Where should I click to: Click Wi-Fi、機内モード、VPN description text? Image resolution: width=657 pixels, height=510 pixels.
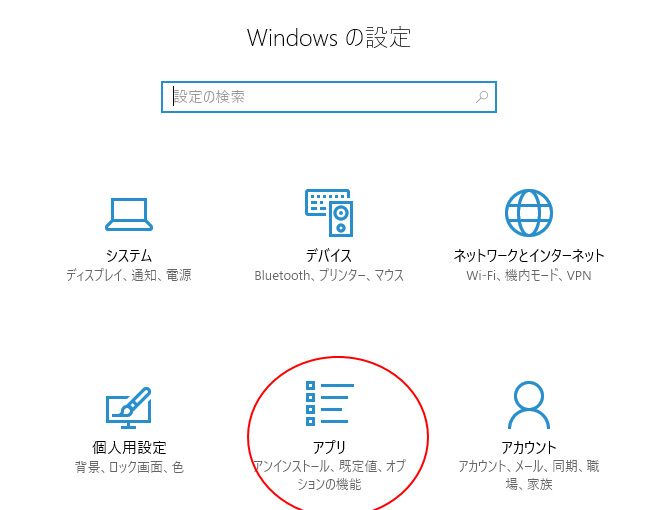click(529, 275)
